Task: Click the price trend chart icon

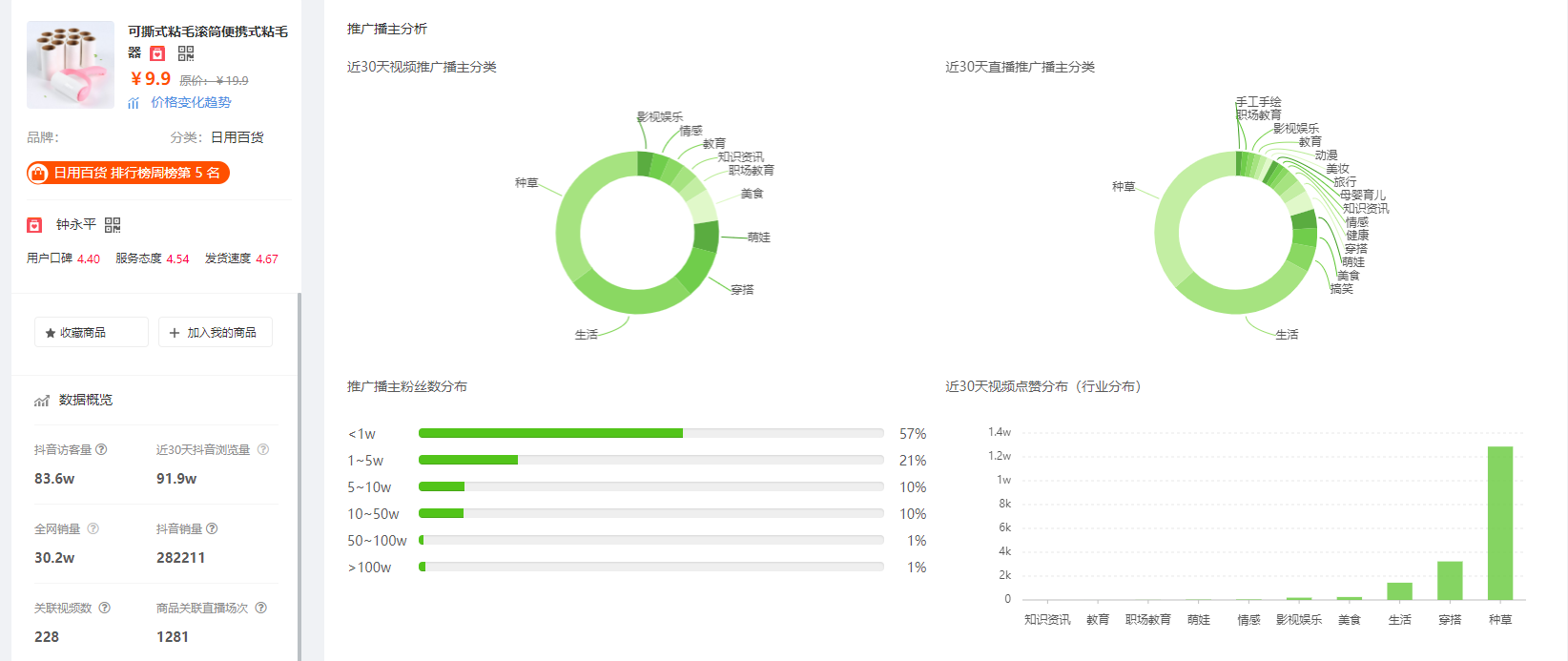Action: [134, 103]
